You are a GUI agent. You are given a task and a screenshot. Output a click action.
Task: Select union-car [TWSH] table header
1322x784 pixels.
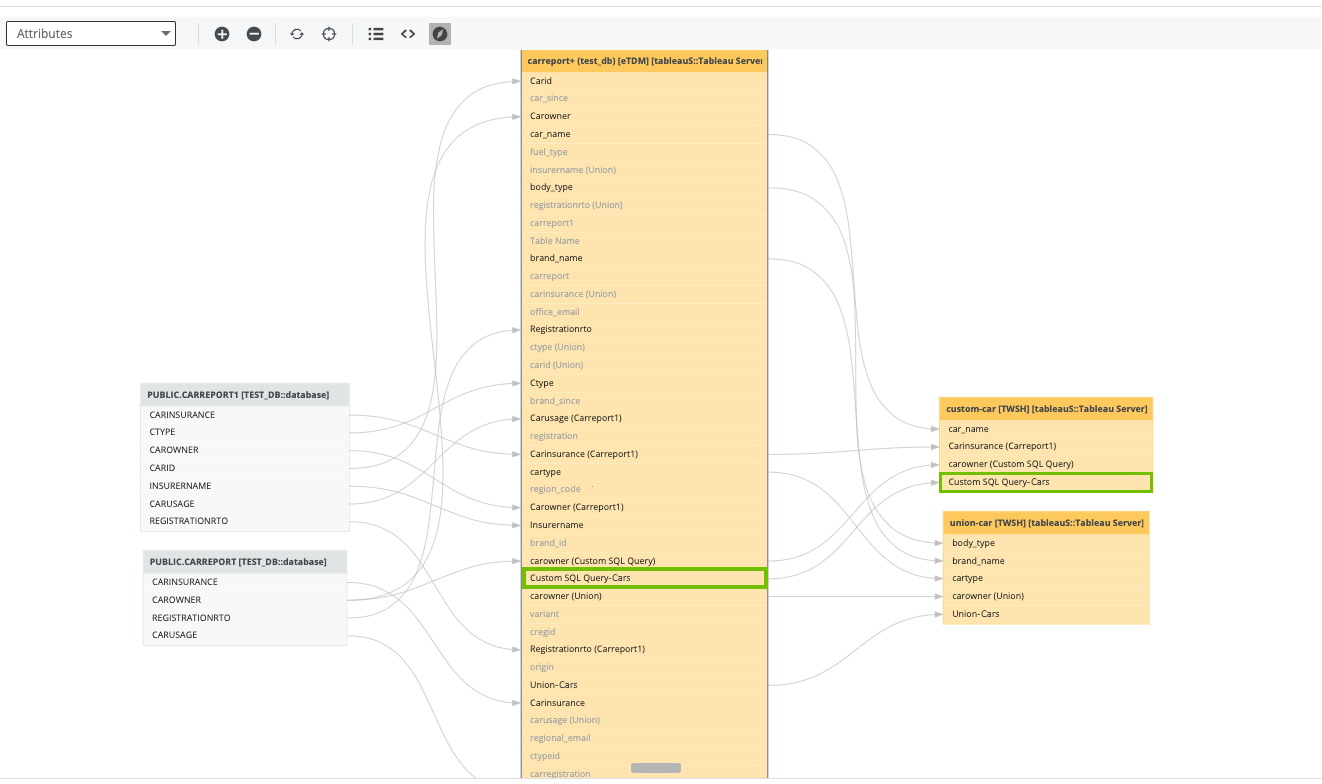1046,523
